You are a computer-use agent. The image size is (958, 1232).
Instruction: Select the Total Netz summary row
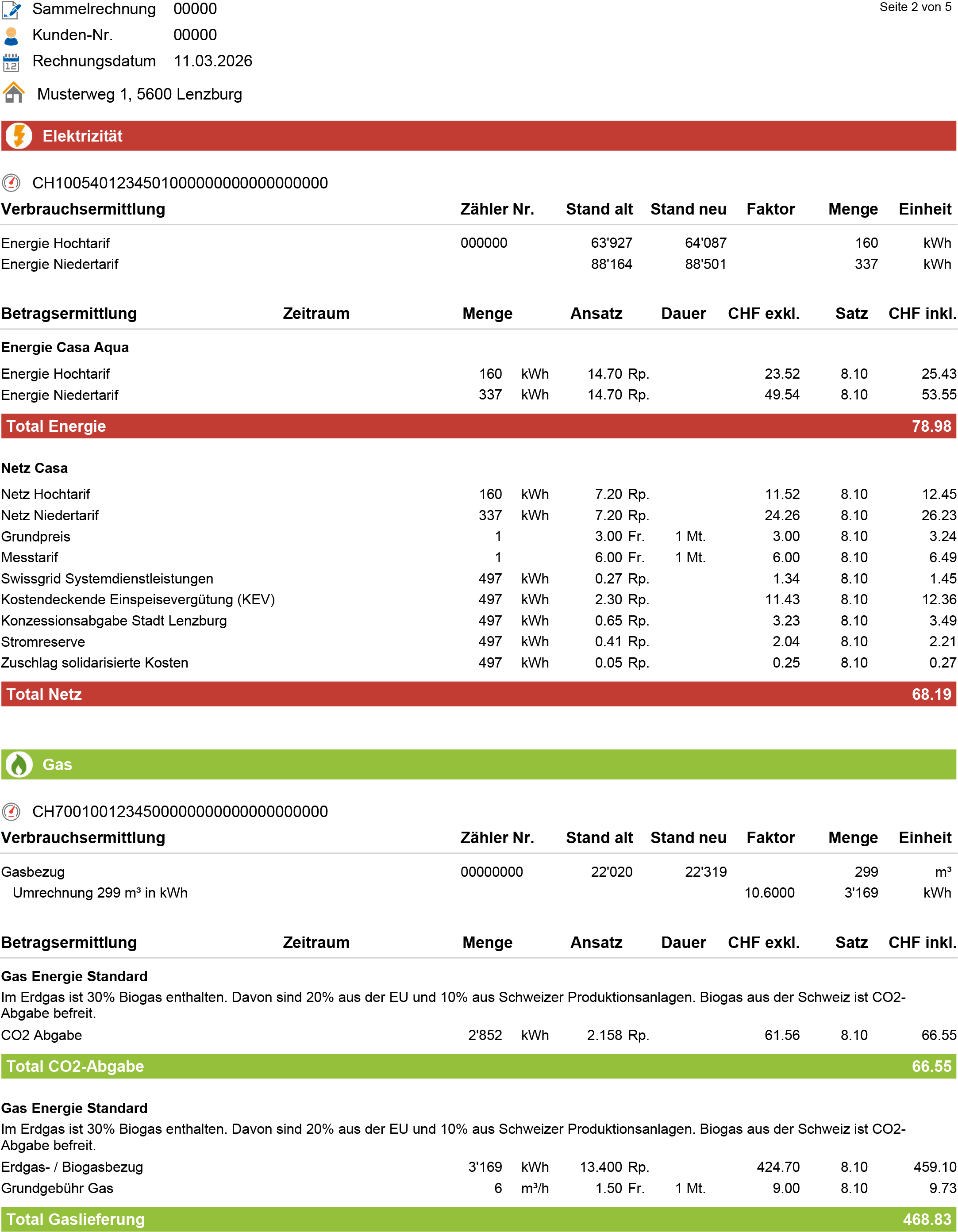[x=478, y=695]
